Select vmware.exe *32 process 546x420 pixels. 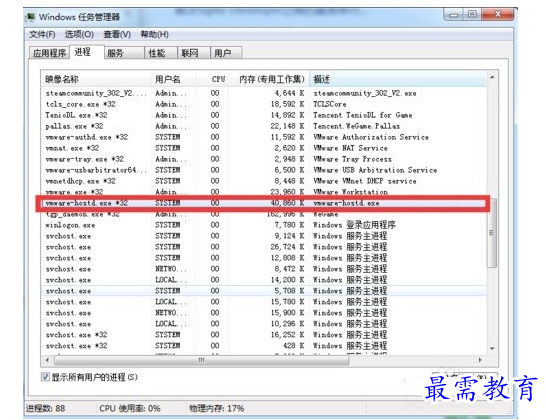tap(264, 192)
